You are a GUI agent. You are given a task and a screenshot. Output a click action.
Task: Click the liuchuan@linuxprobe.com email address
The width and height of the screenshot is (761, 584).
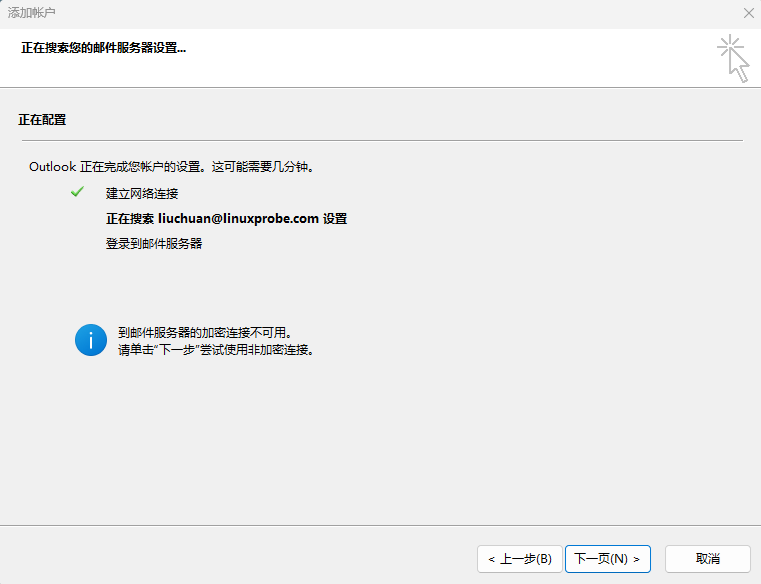238,218
